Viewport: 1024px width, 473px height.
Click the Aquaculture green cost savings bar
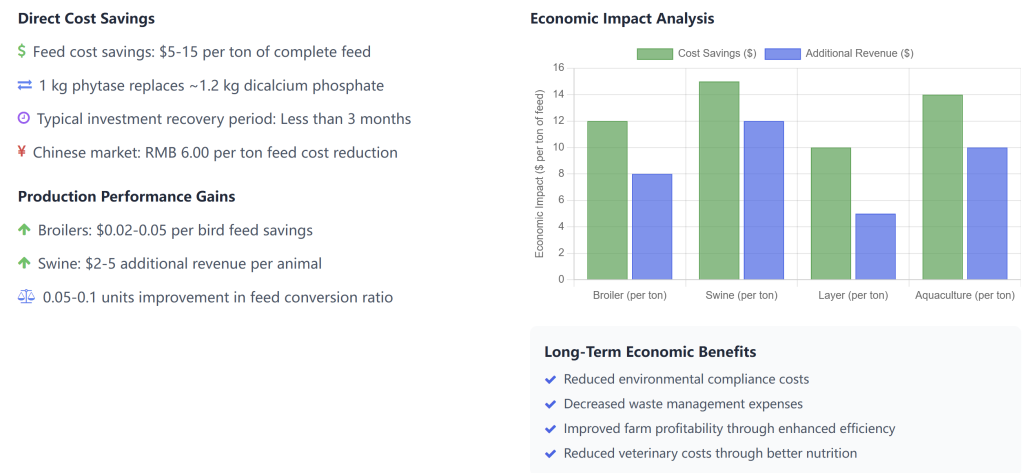tap(942, 187)
